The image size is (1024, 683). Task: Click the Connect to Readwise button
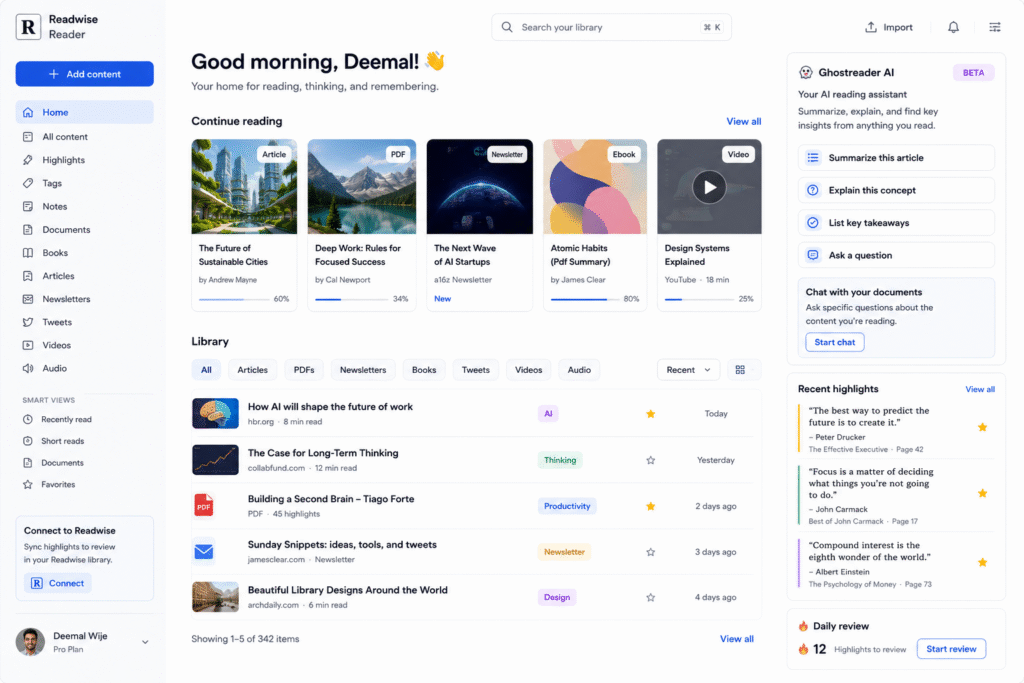coord(57,583)
